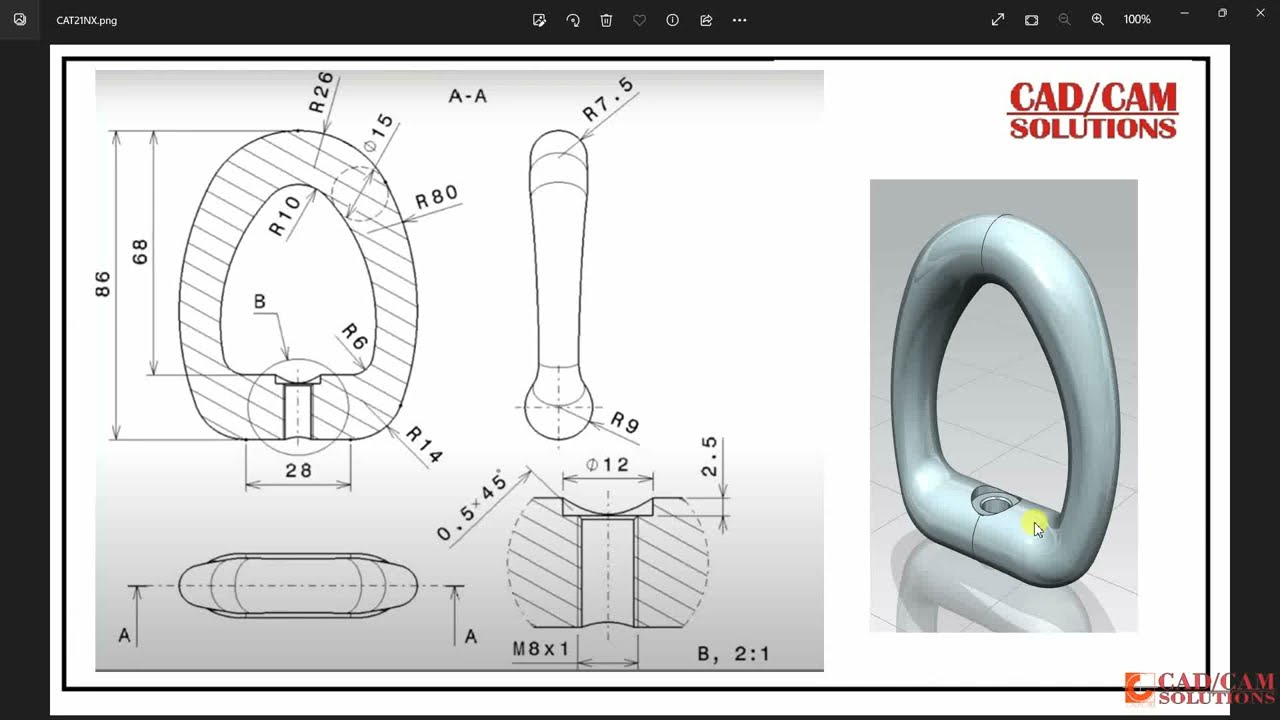Open the Photos app home icon
This screenshot has height=720, width=1280.
[x=19, y=19]
